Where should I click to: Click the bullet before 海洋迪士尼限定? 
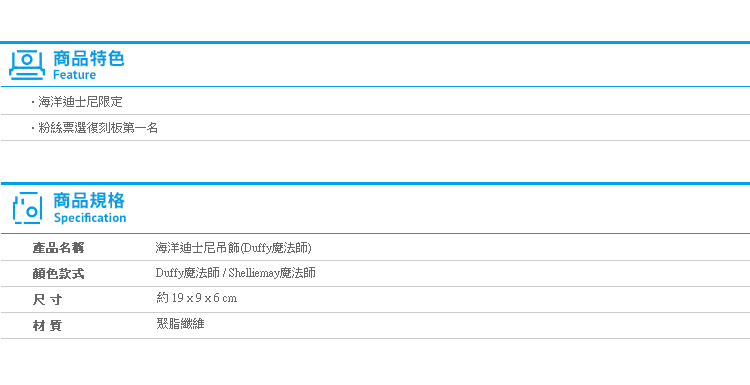33,102
